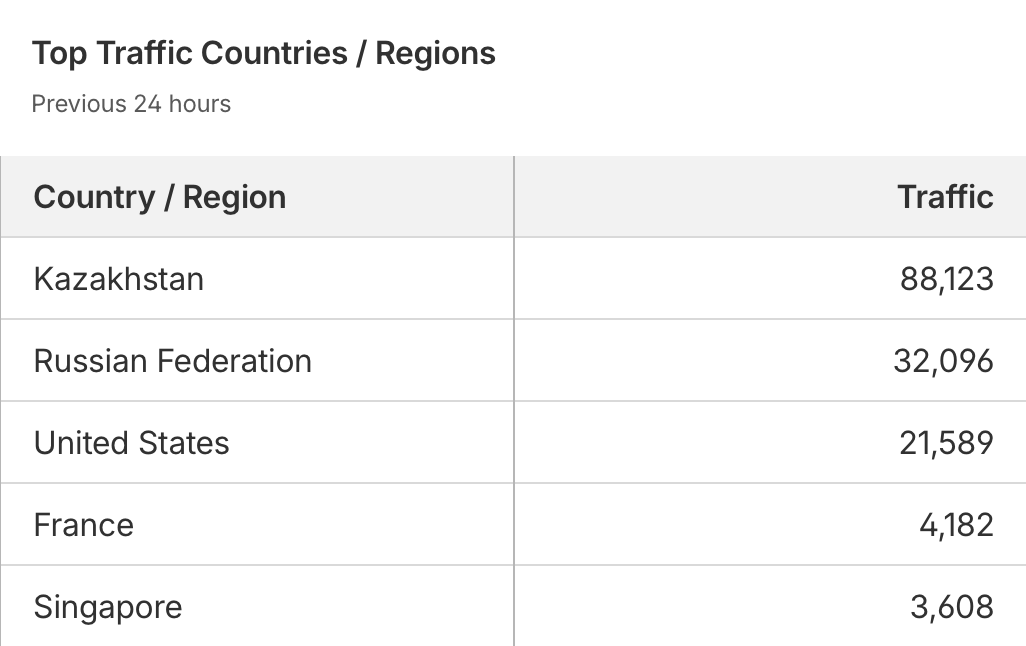This screenshot has width=1026, height=646.
Task: Click the Country / Region column header
Action: click(160, 197)
